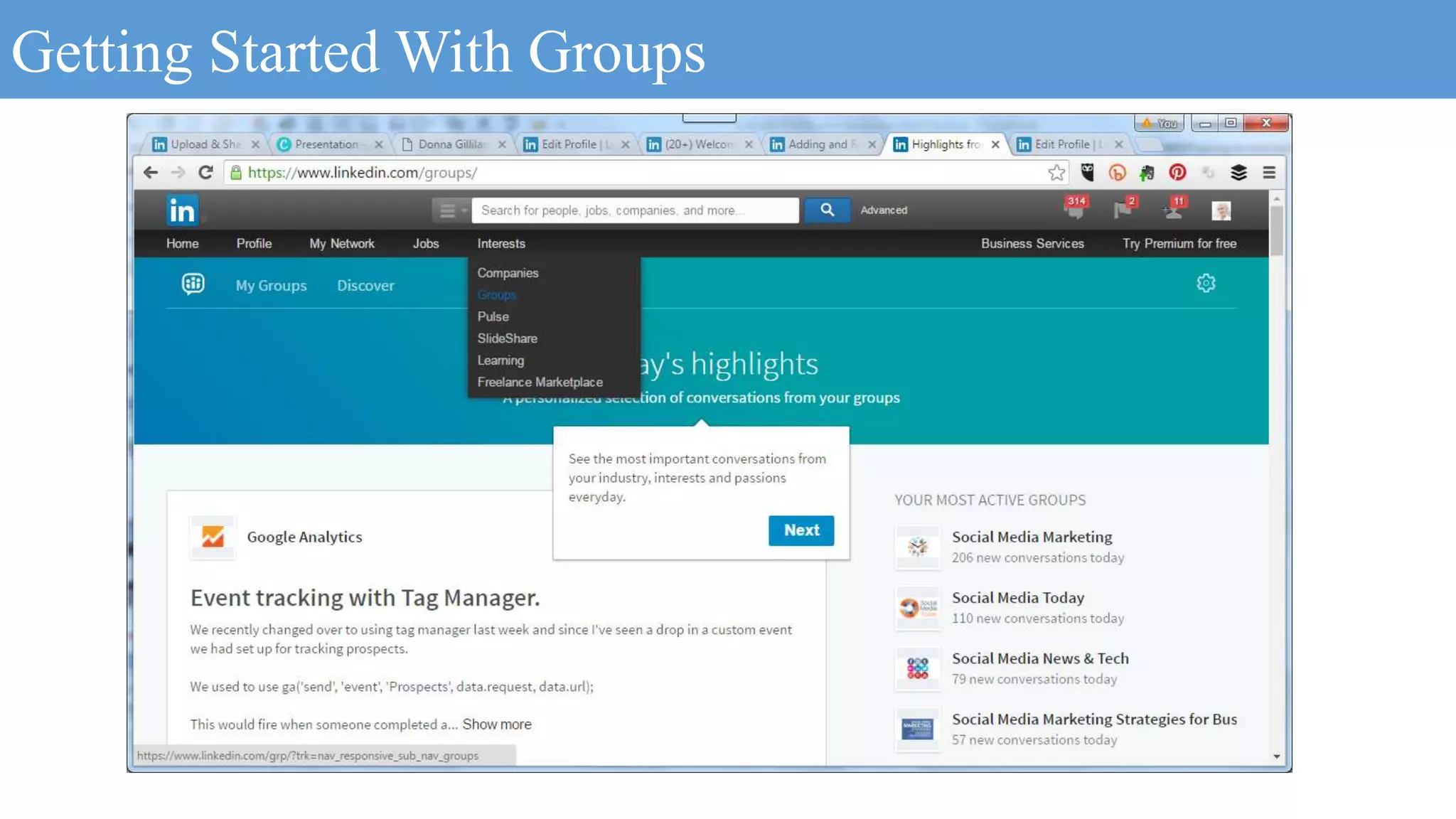Select Companies from Interests dropdown
This screenshot has width=1456, height=819.
pyautogui.click(x=508, y=273)
